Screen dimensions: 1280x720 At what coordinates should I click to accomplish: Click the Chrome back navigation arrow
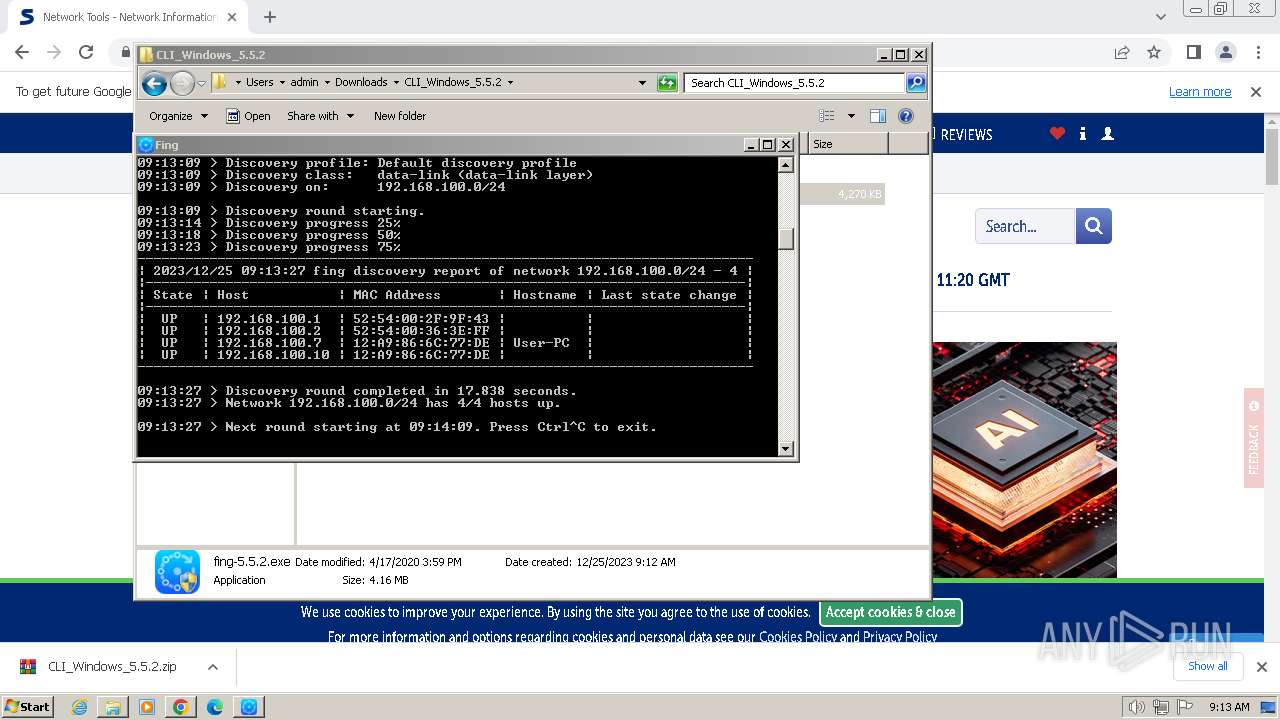pyautogui.click(x=22, y=52)
